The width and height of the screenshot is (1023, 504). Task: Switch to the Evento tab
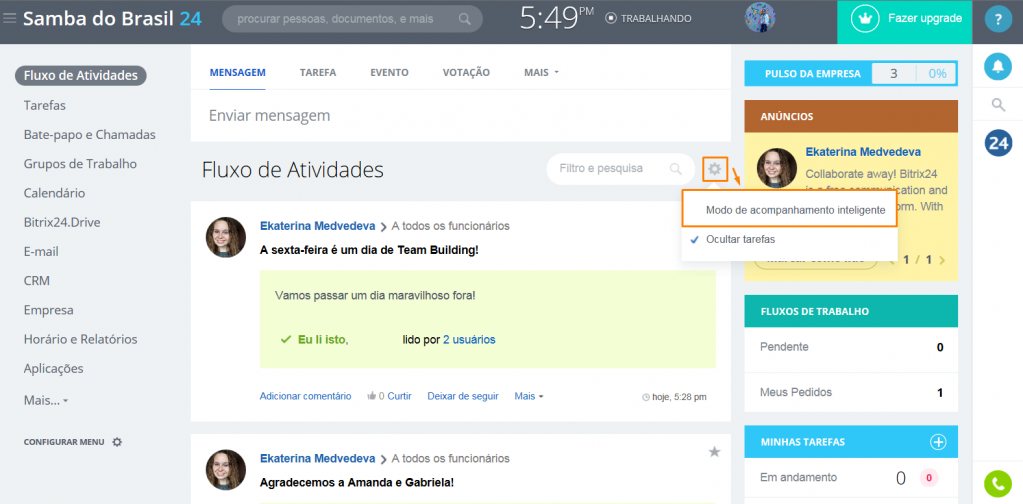point(389,72)
